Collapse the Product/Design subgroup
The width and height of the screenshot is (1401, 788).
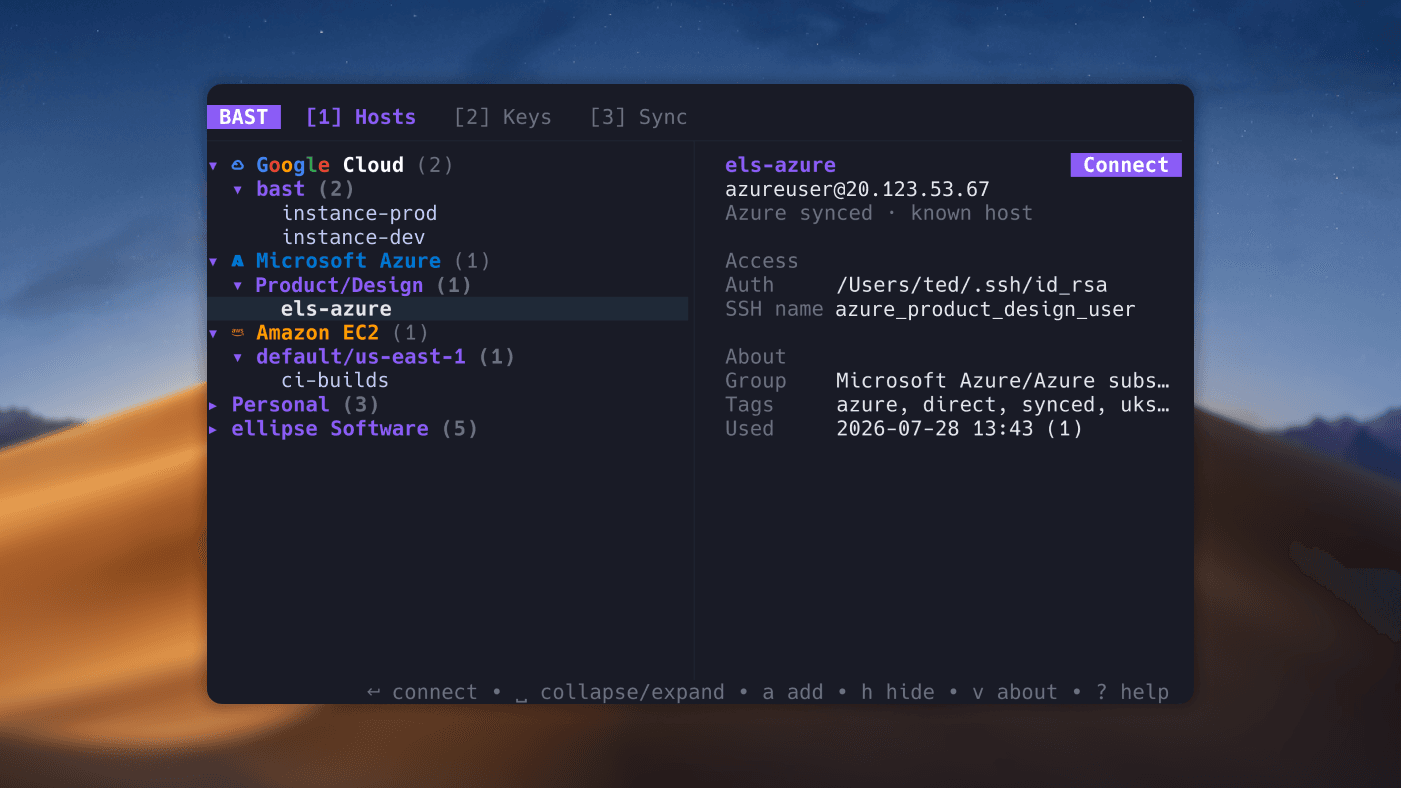click(x=238, y=285)
